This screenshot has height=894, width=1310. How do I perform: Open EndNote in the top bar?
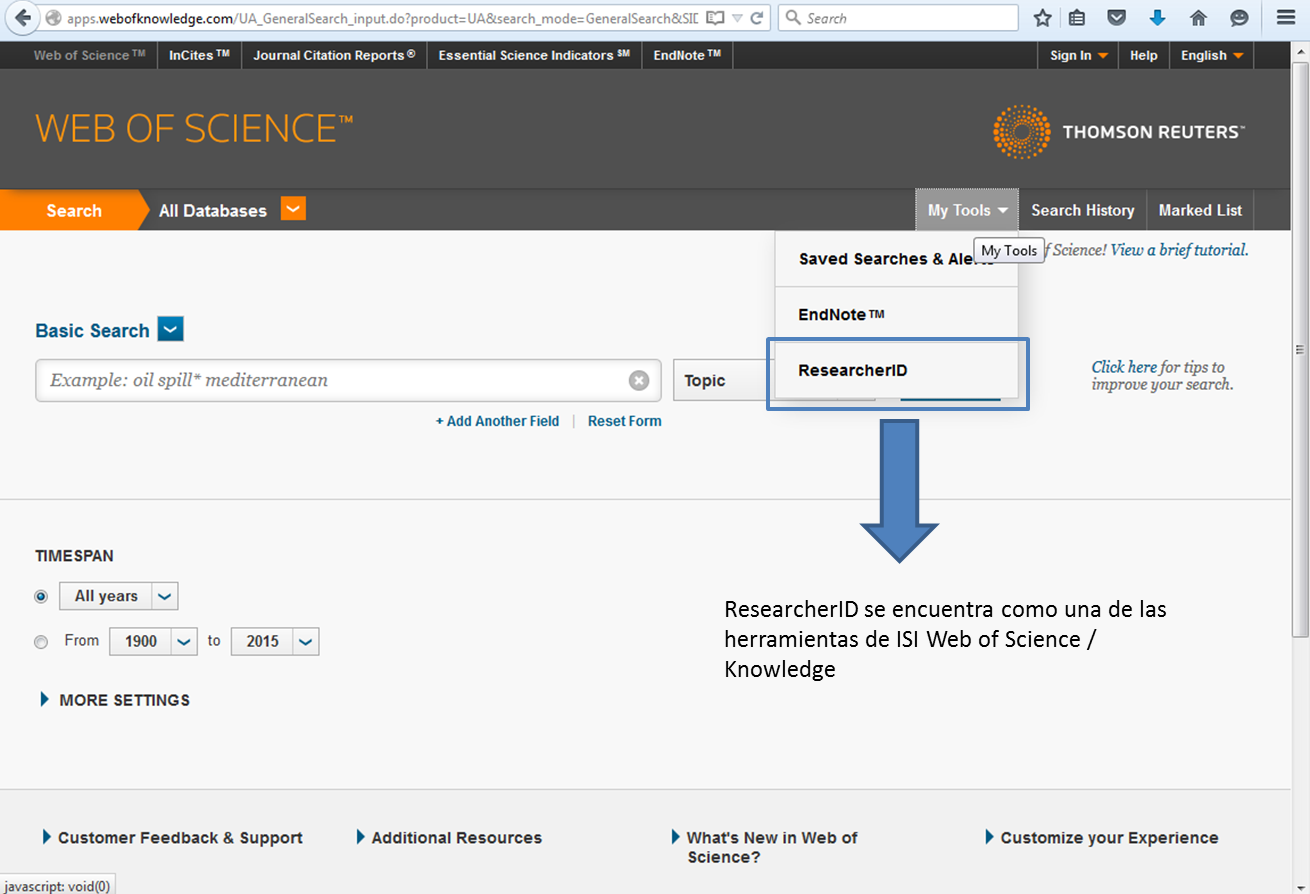[687, 56]
